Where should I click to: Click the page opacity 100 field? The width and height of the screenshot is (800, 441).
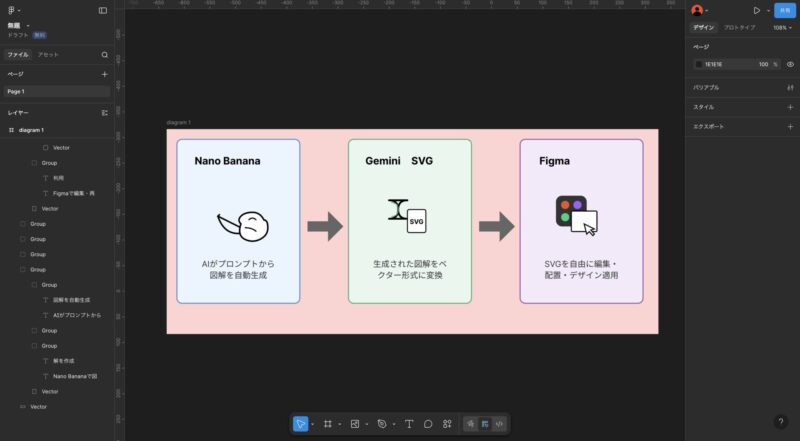763,64
